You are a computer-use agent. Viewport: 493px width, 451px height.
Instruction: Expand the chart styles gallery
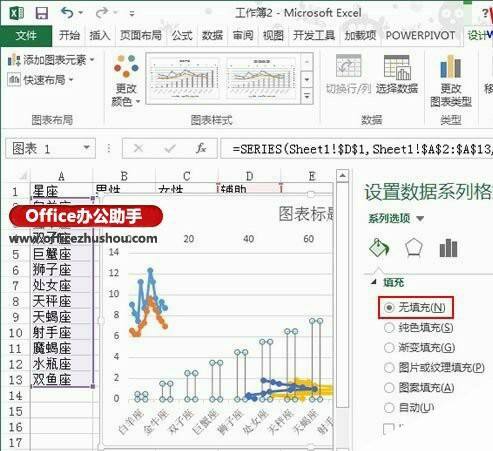click(307, 96)
